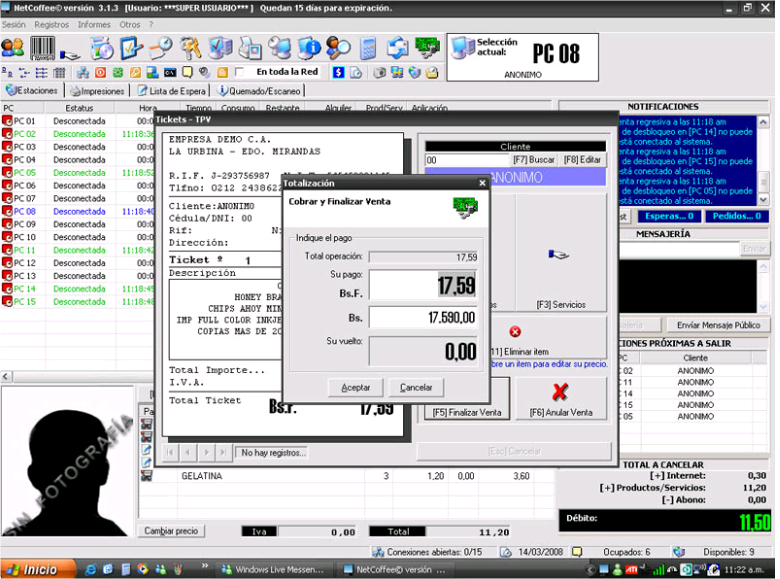Screen dimensions: 780x579
Task: Switch to calendar grid view icon
Action: 59,73
